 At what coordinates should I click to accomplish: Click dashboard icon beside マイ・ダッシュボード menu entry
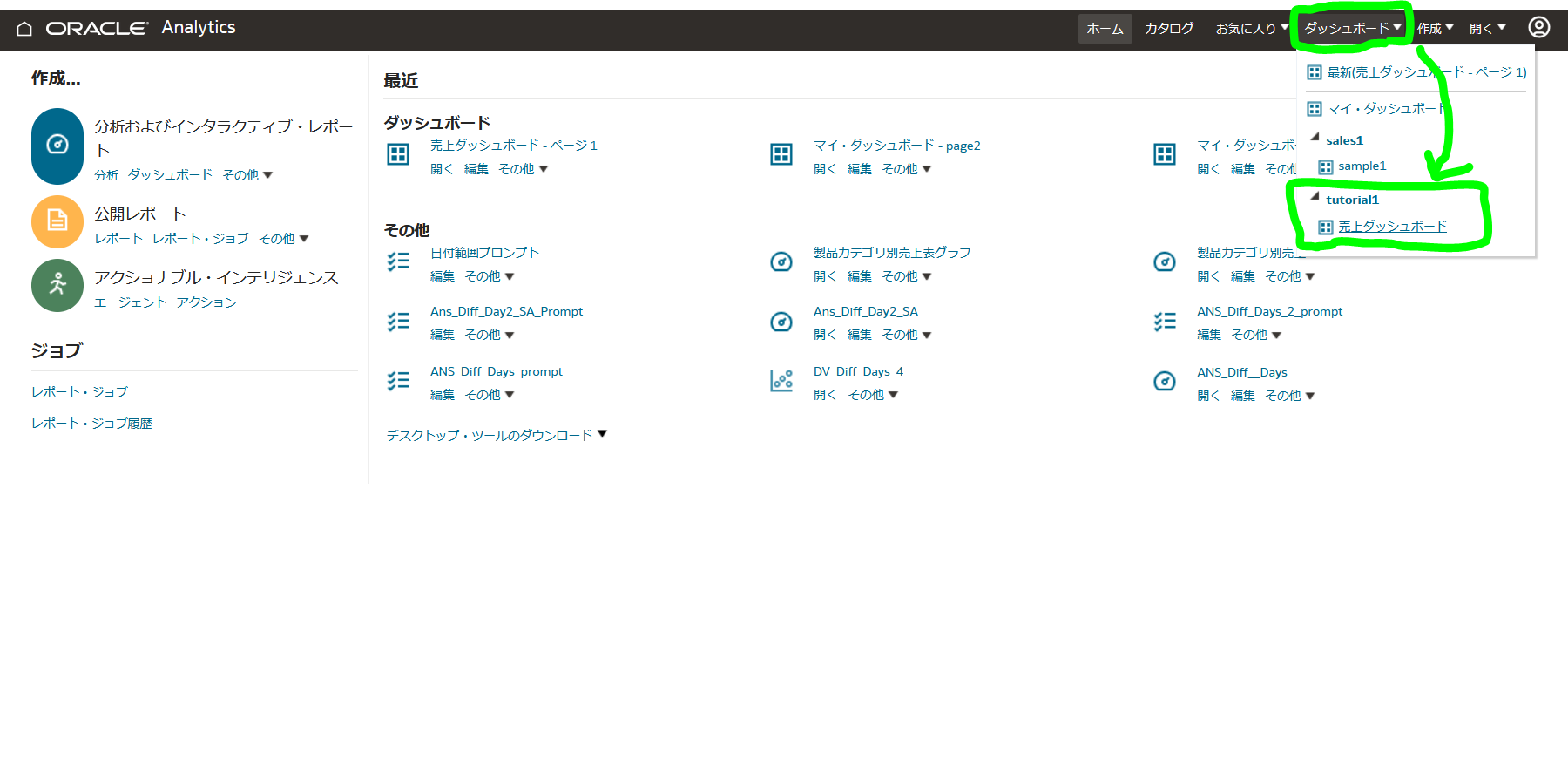(1315, 109)
